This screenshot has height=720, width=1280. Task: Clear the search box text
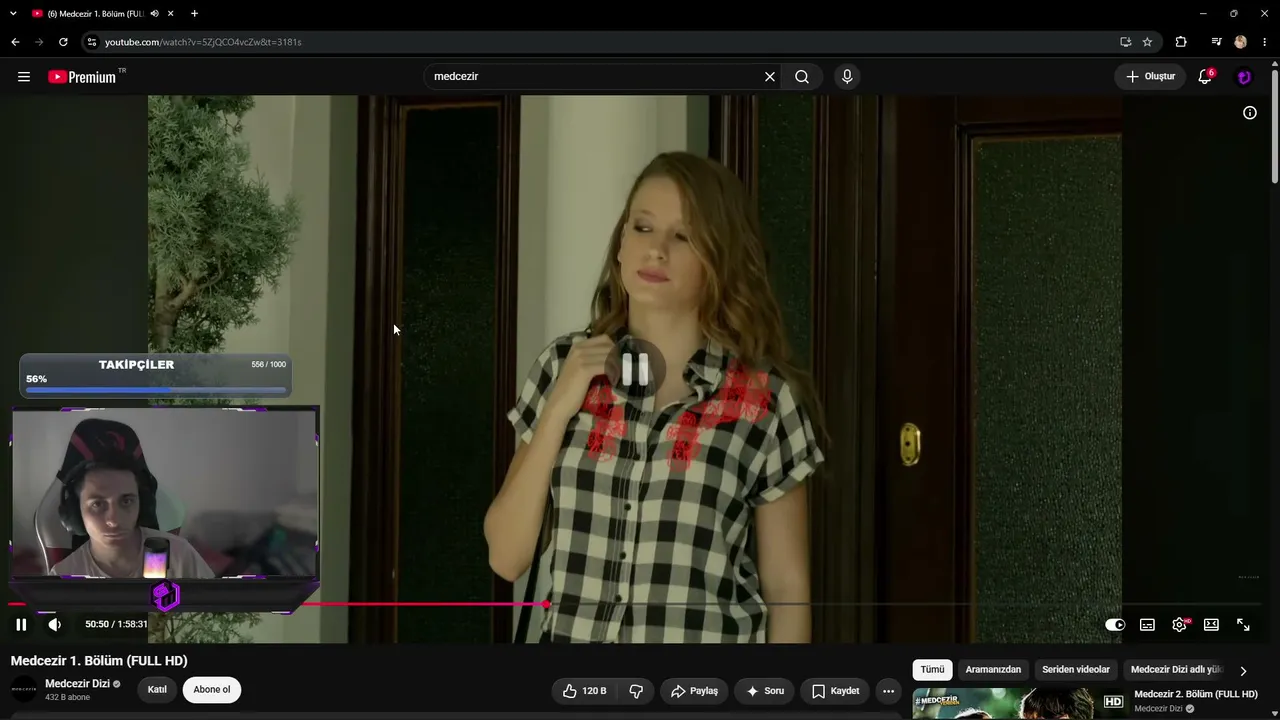pyautogui.click(x=770, y=77)
